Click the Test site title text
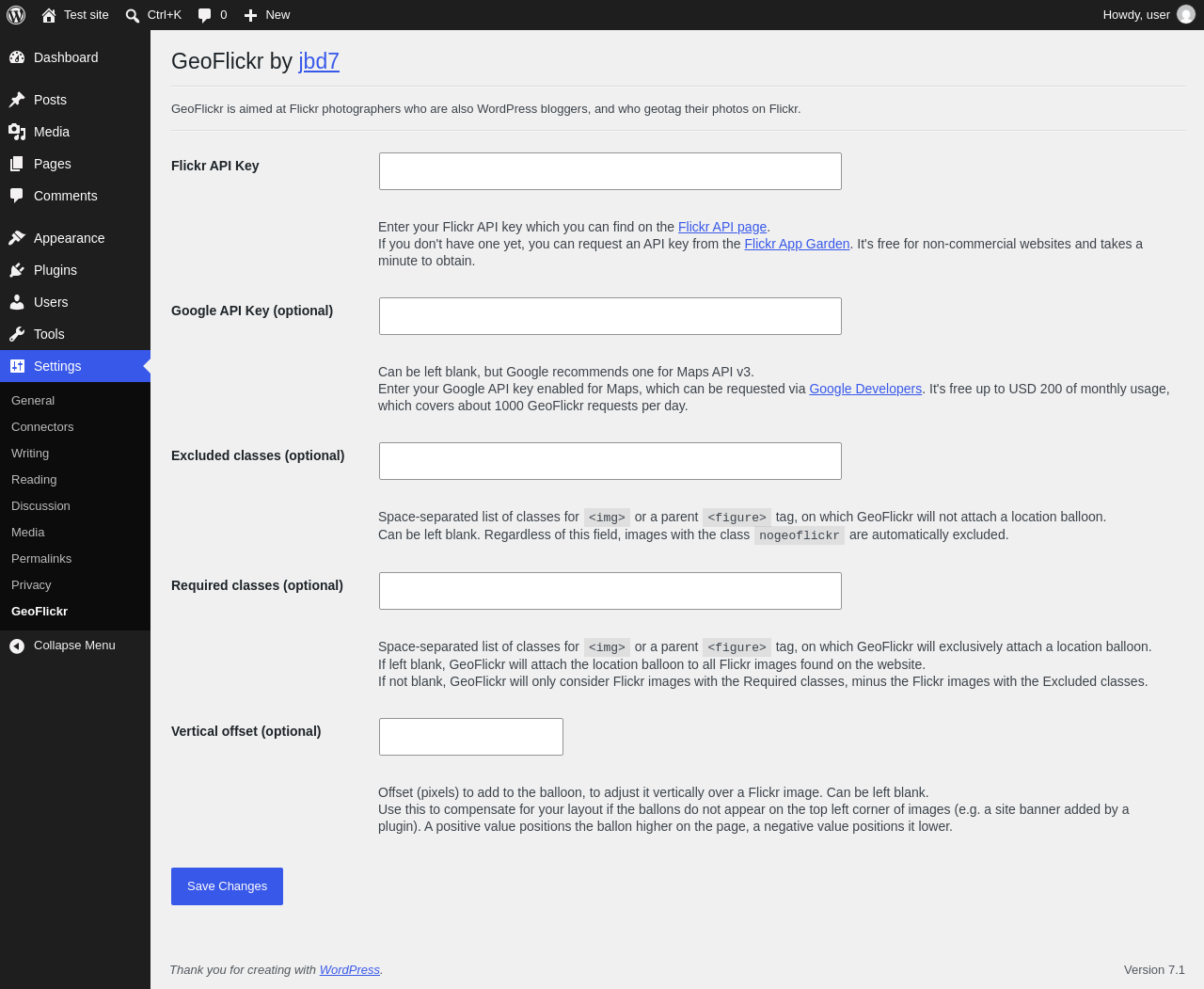The height and width of the screenshot is (989, 1204). pyautogui.click(x=87, y=15)
